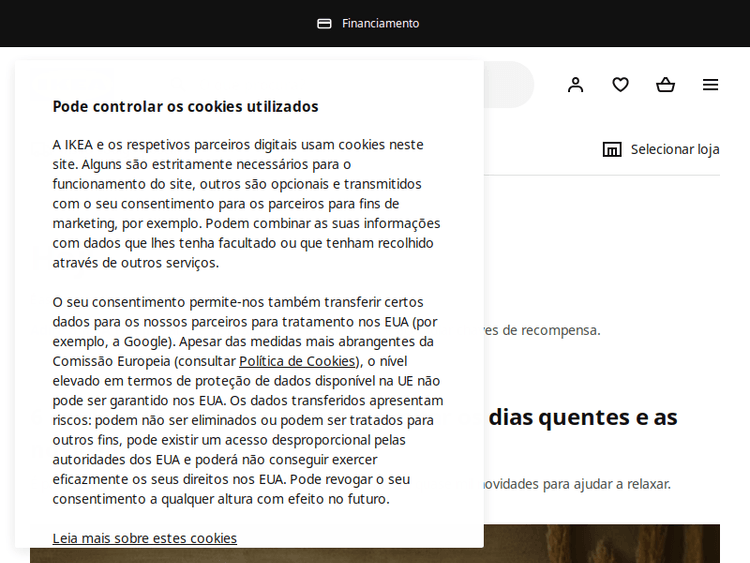Click the 'novidades para ajudar a relaxar' text

pos(577,484)
